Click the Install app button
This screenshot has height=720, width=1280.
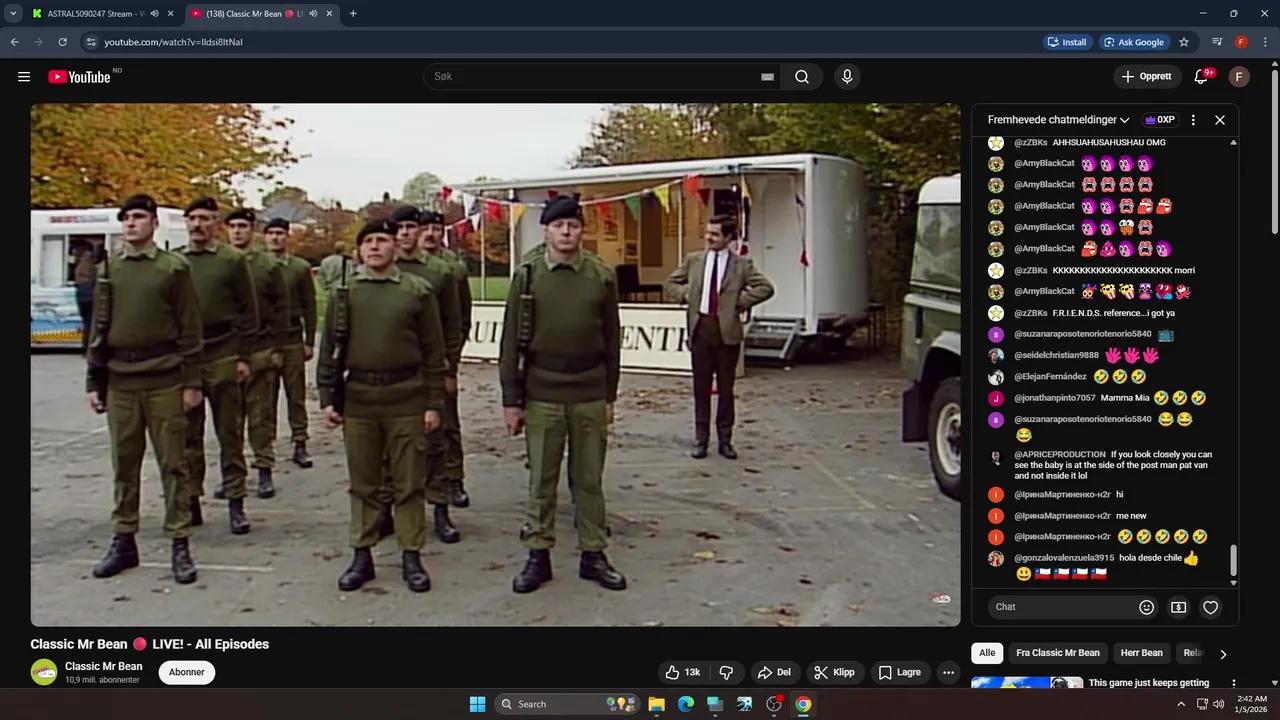[1067, 42]
